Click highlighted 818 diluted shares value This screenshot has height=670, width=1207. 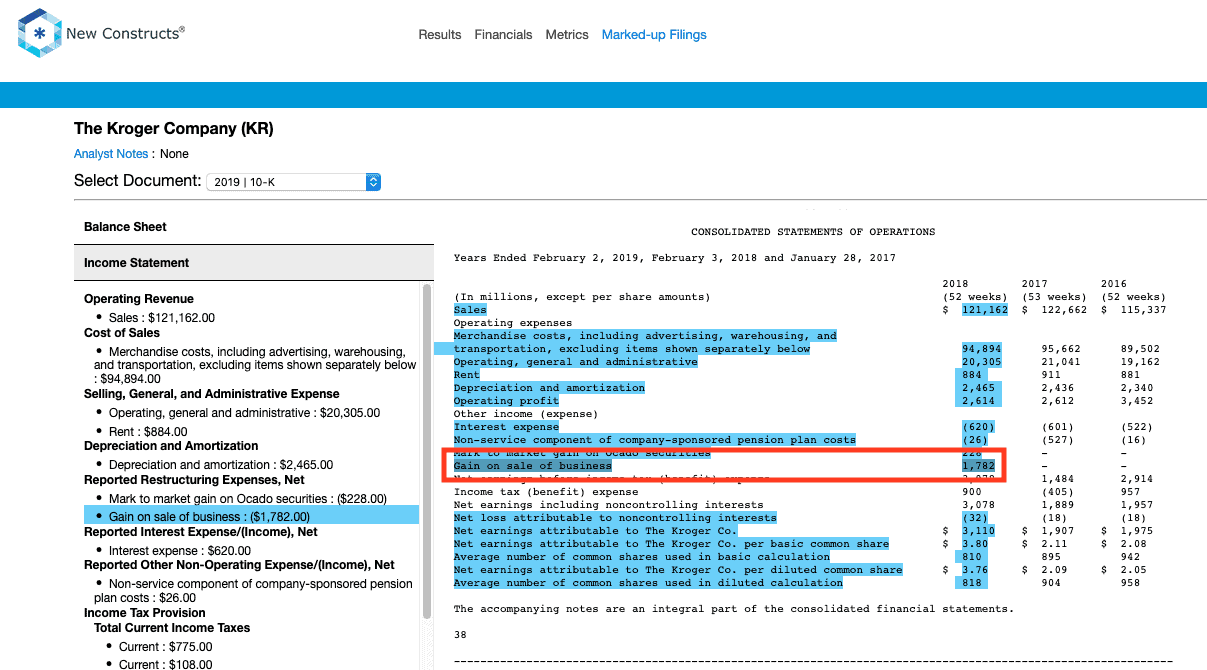pos(974,583)
